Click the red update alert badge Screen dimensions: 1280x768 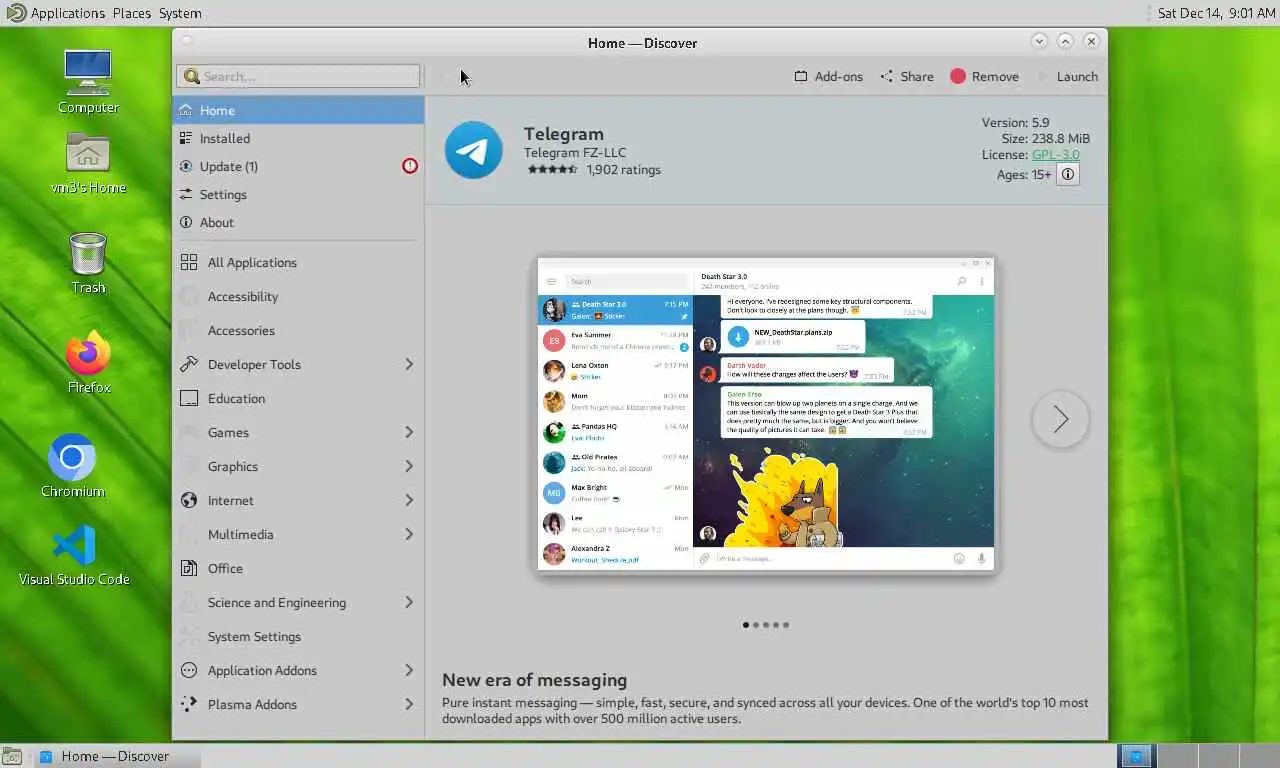410,166
